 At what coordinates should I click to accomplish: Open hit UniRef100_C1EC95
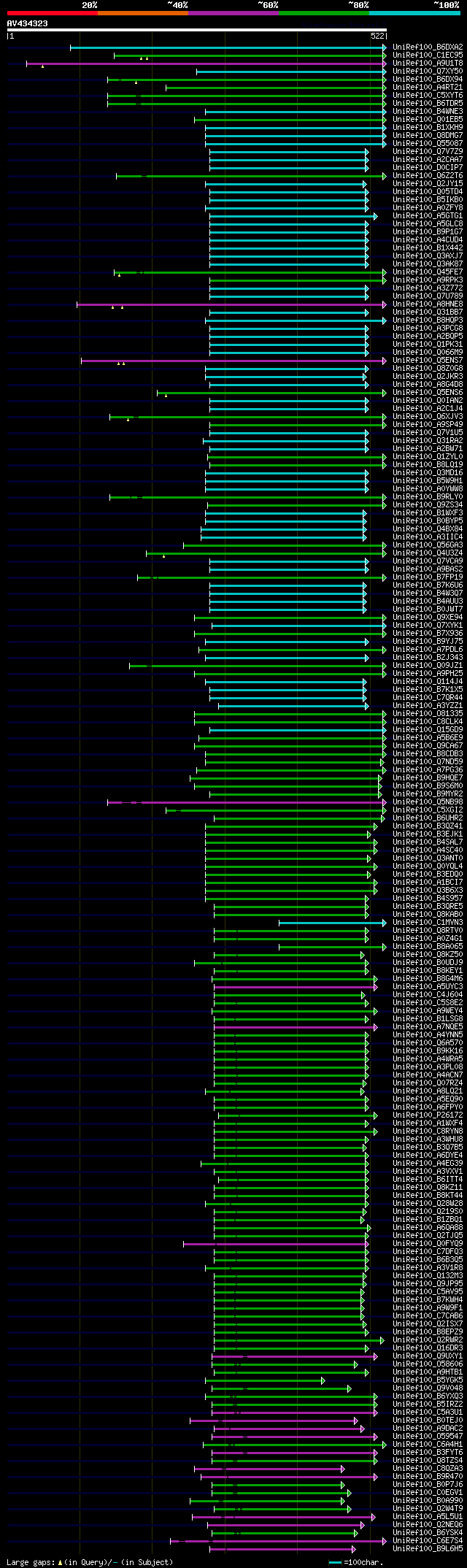(x=428, y=55)
